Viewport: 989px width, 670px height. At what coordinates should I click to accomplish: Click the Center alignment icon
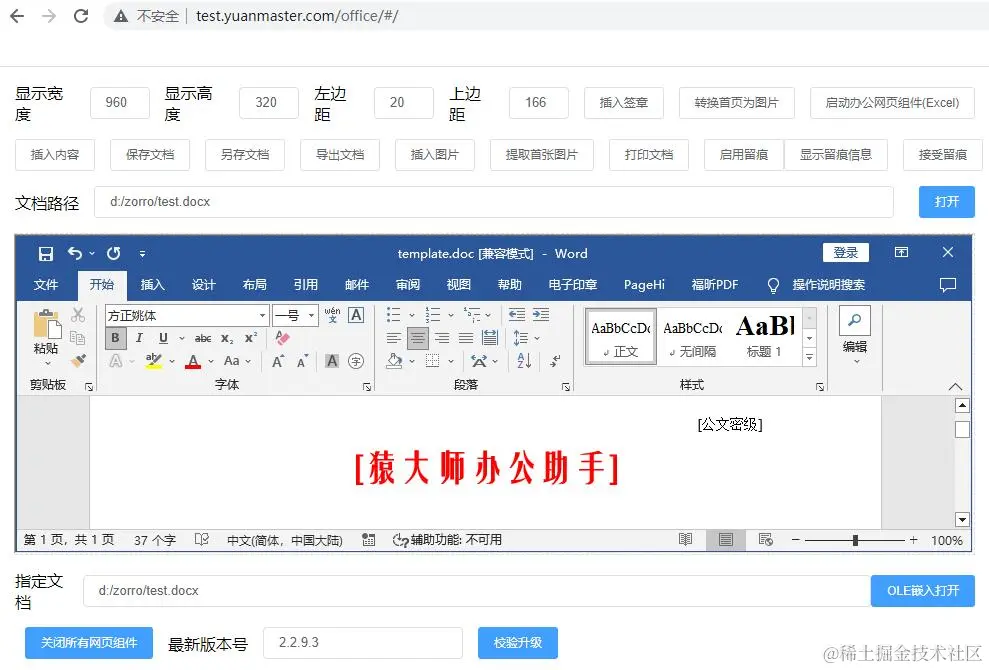pos(417,340)
